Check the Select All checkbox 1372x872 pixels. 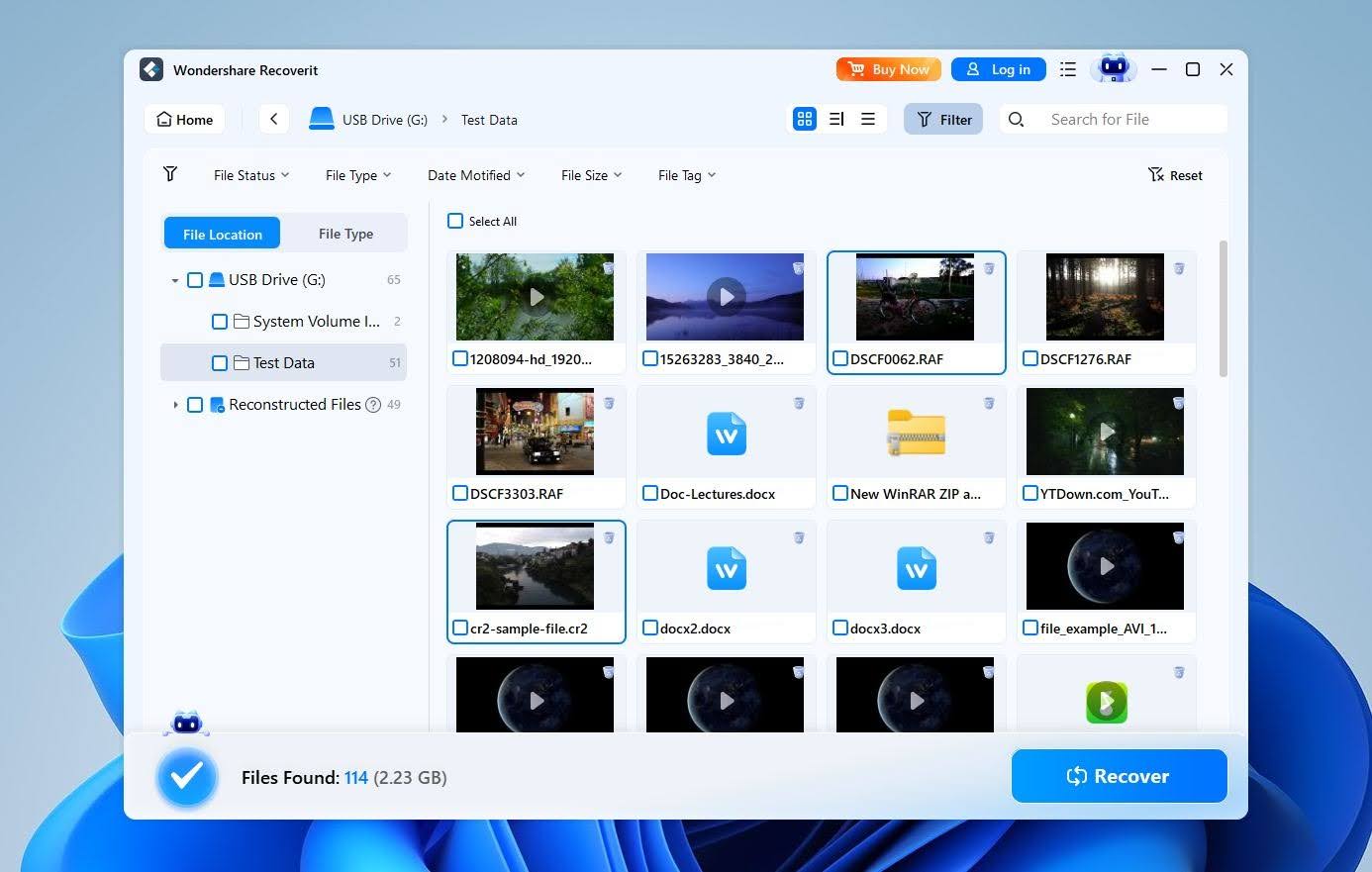click(x=455, y=221)
